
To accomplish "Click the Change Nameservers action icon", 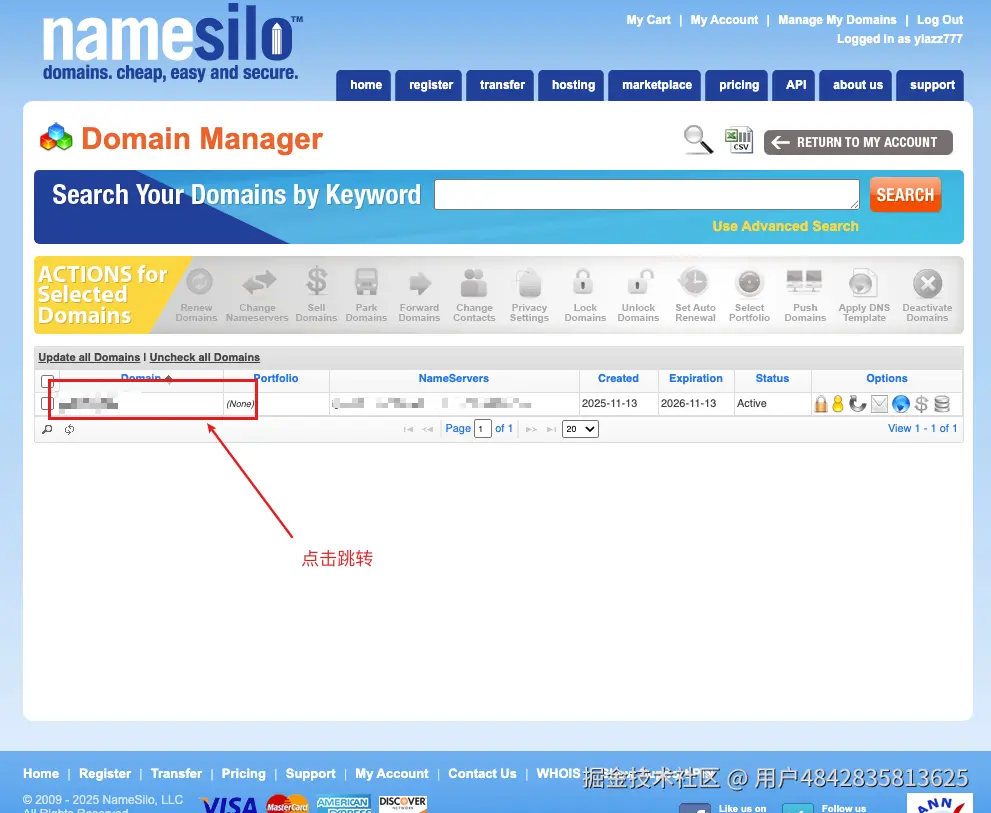I will (258, 282).
